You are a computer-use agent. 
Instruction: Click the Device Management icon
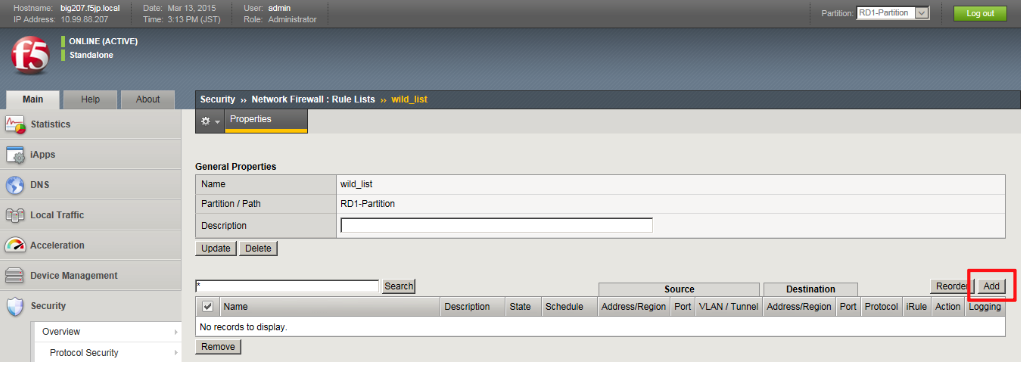[15, 275]
